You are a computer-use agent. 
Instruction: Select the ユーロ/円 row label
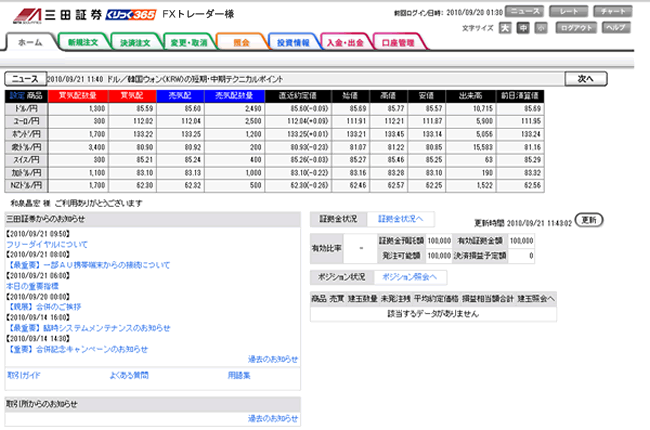coord(26,121)
